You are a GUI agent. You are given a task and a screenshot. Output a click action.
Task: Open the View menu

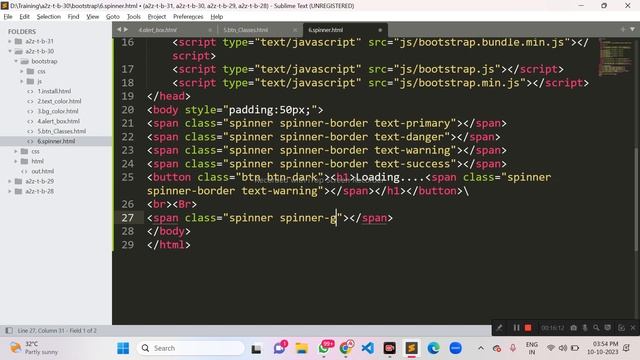[93, 17]
